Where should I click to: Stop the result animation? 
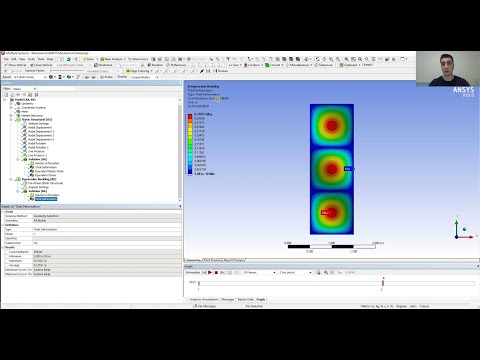coord(216,272)
